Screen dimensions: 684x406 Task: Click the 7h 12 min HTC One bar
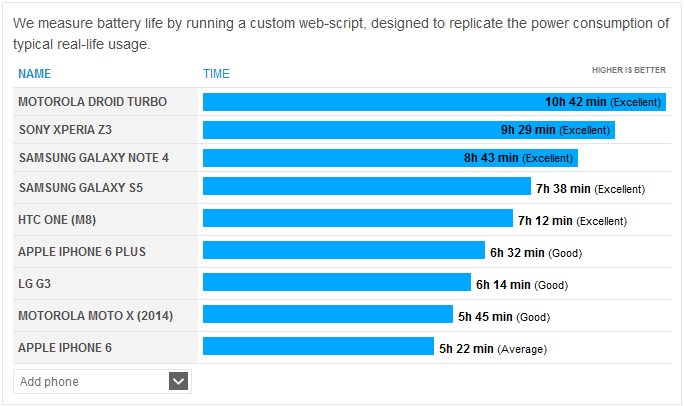(357, 218)
